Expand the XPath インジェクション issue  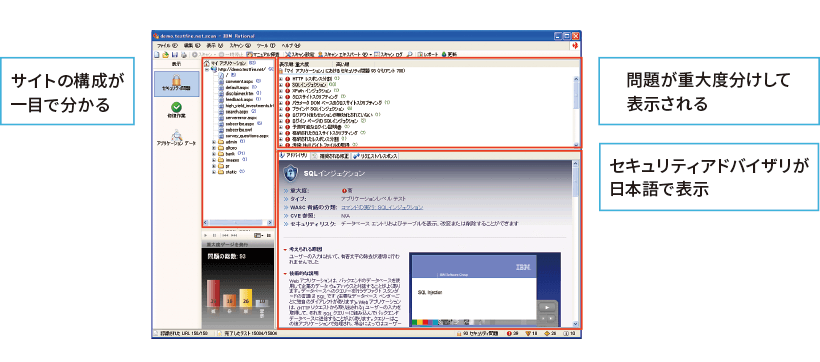(281, 90)
